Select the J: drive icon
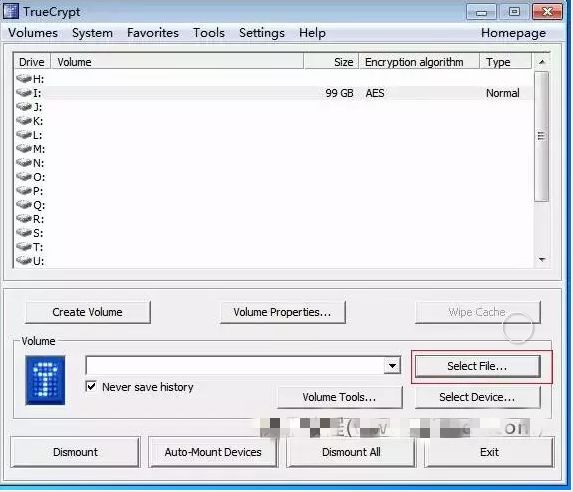This screenshot has width=573, height=492. (24, 107)
